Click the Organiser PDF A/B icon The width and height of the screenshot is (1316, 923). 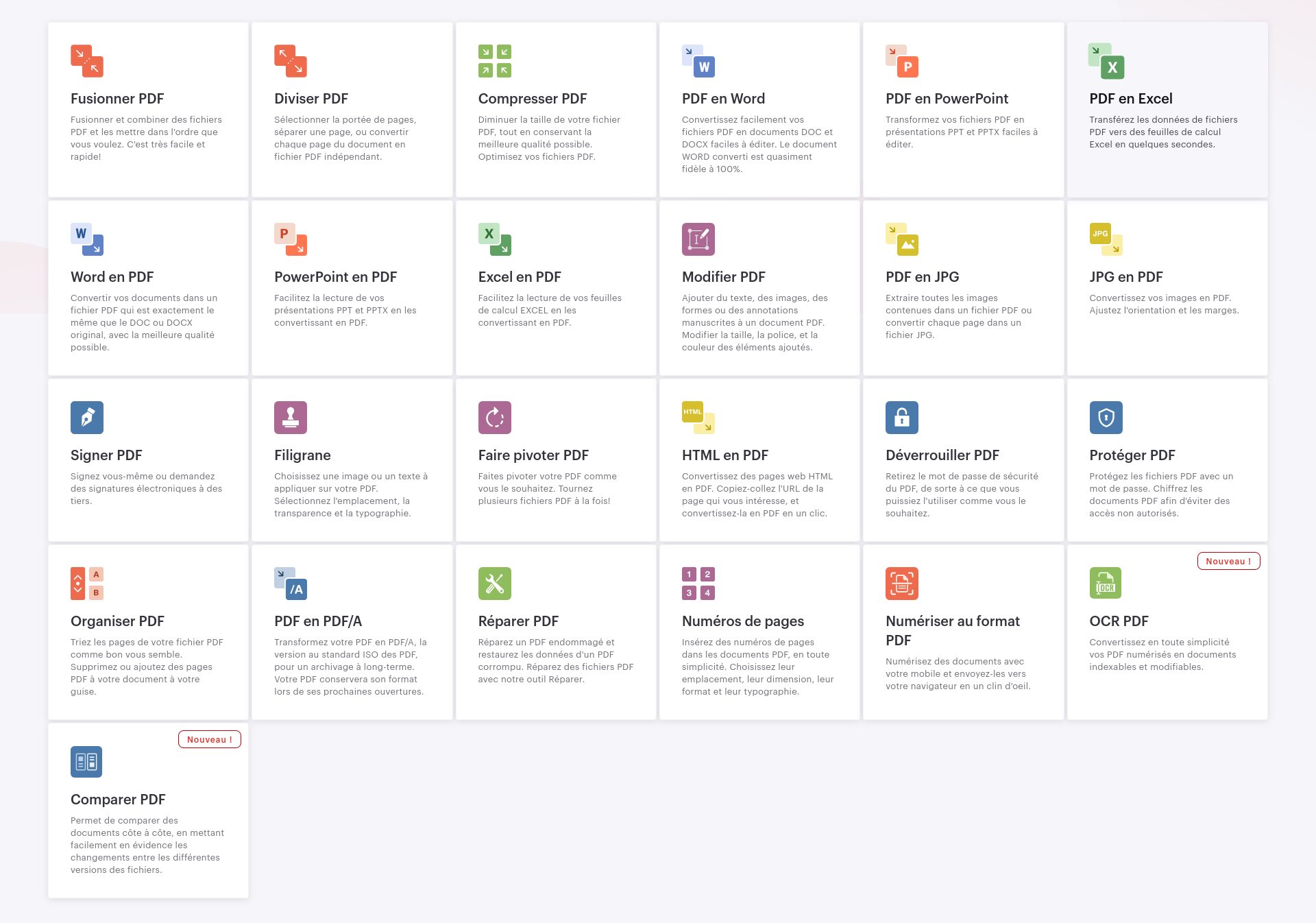click(x=87, y=584)
